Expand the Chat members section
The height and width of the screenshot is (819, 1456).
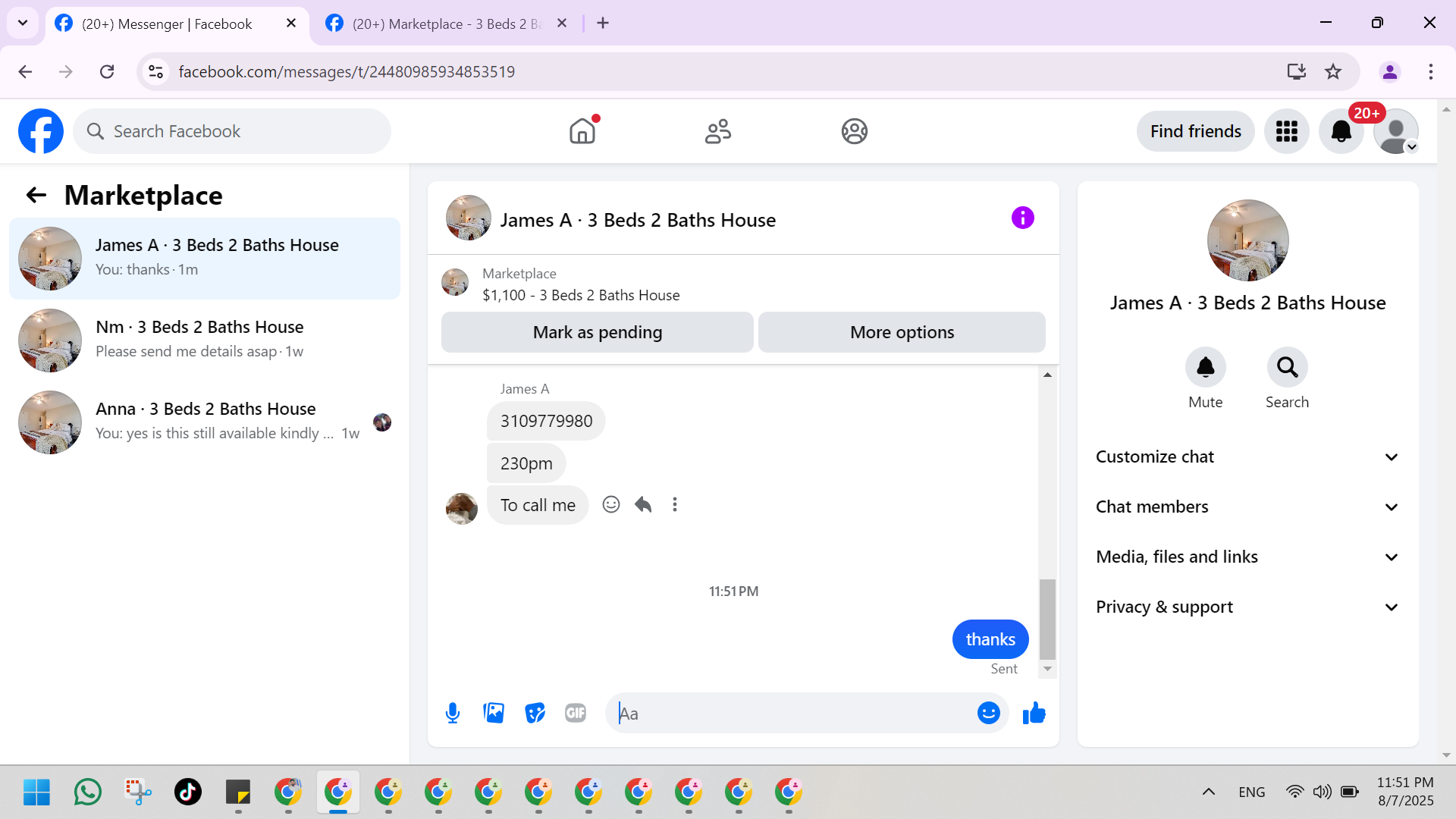point(1247,507)
